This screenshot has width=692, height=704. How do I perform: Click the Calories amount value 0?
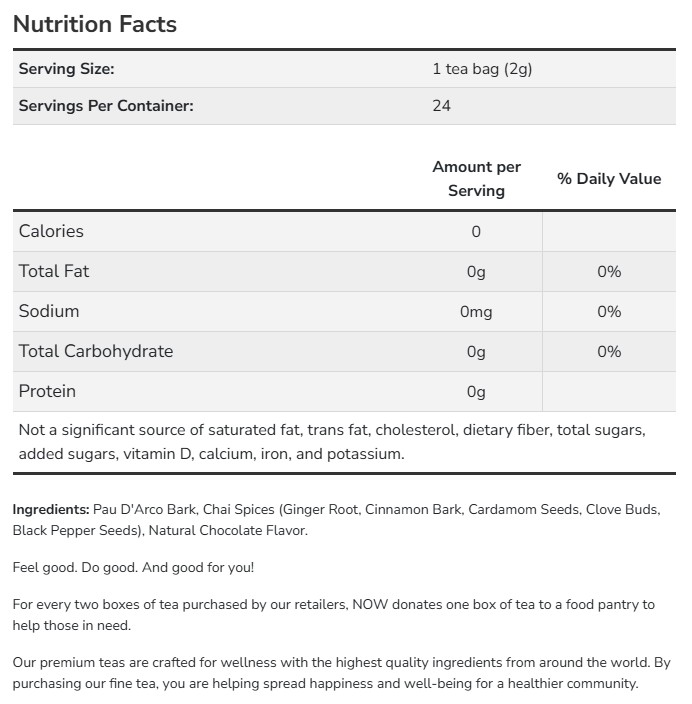point(476,232)
